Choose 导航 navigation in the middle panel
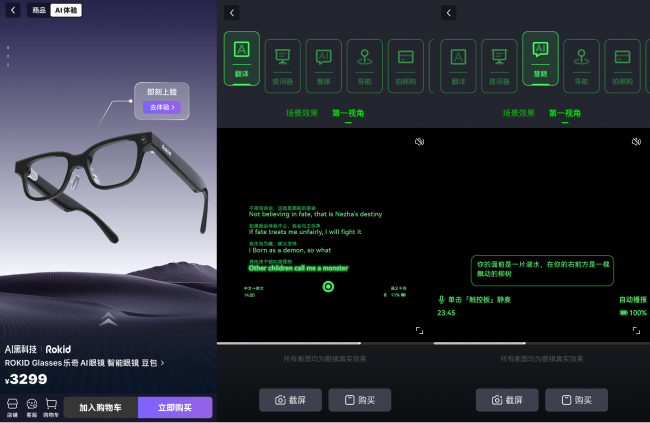This screenshot has height=423, width=650. point(365,66)
